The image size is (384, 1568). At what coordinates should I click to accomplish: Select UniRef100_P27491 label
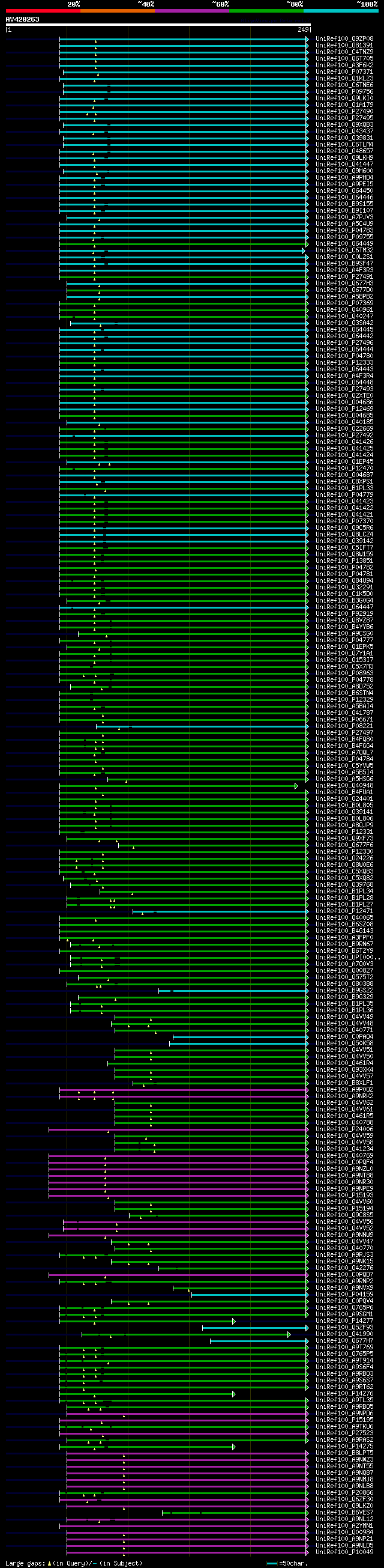(344, 276)
